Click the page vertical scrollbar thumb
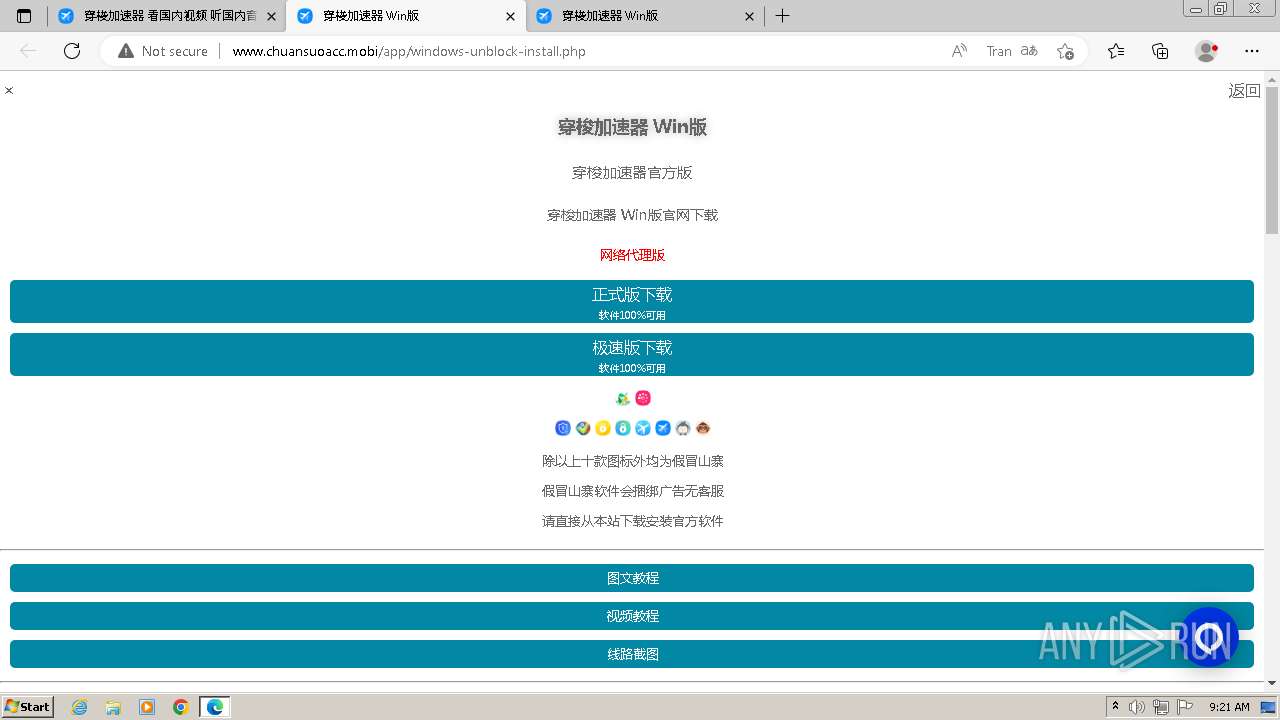This screenshot has height=720, width=1280. click(x=1272, y=160)
